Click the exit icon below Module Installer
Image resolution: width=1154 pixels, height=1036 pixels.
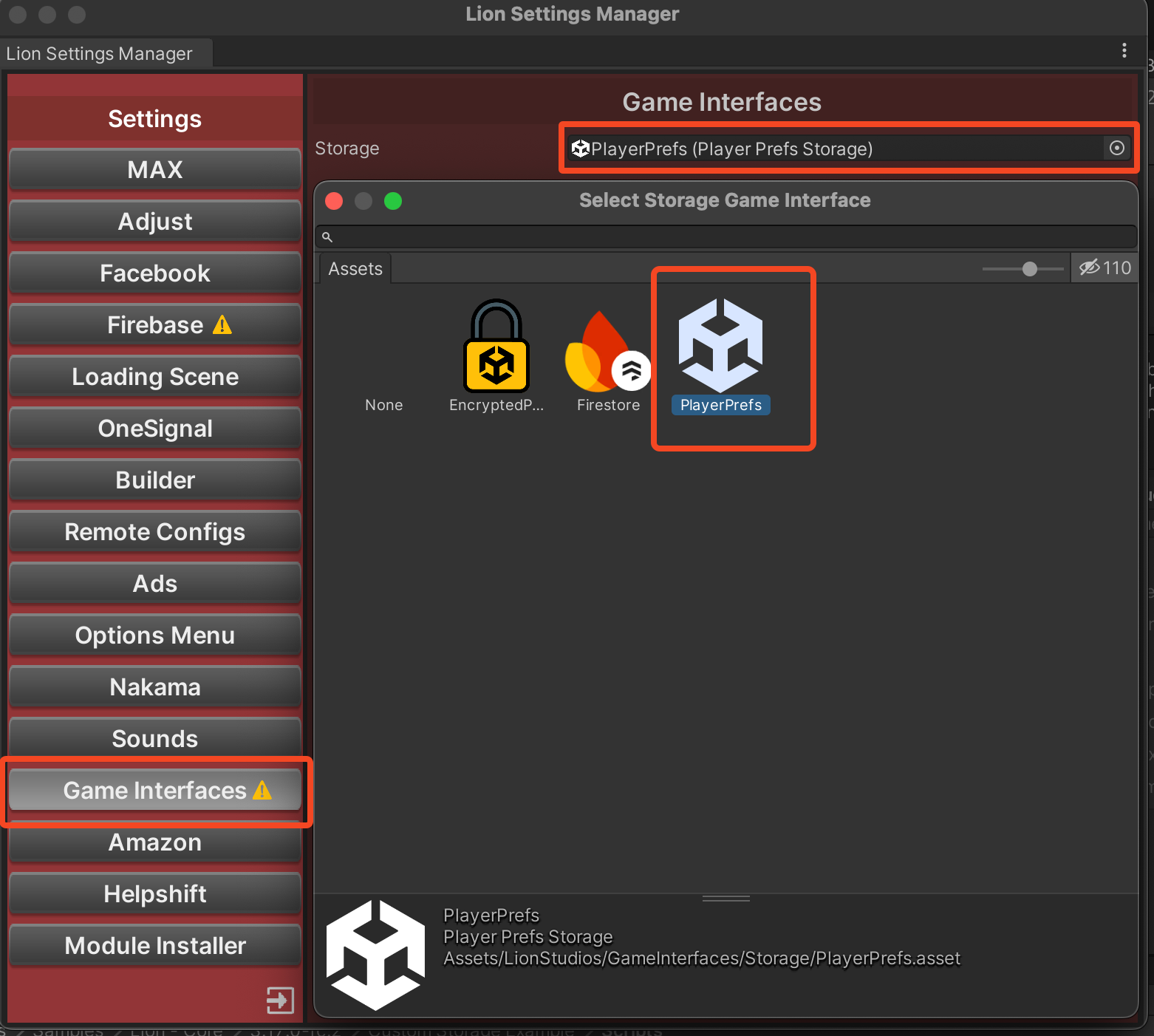(x=280, y=1001)
